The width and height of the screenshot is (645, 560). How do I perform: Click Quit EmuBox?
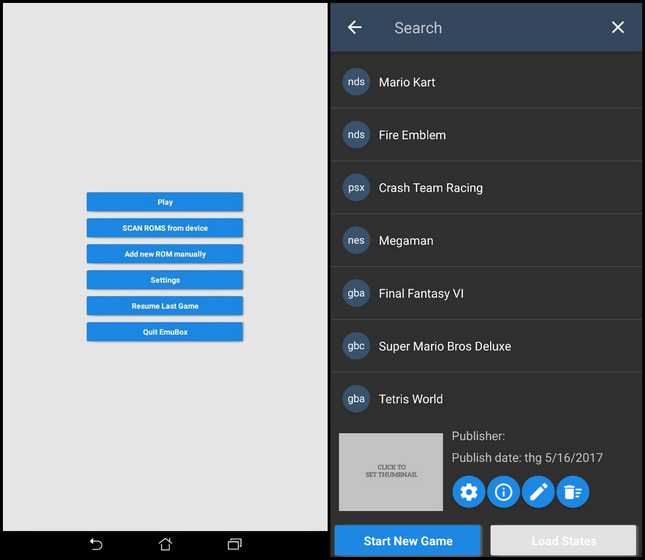pyautogui.click(x=165, y=332)
